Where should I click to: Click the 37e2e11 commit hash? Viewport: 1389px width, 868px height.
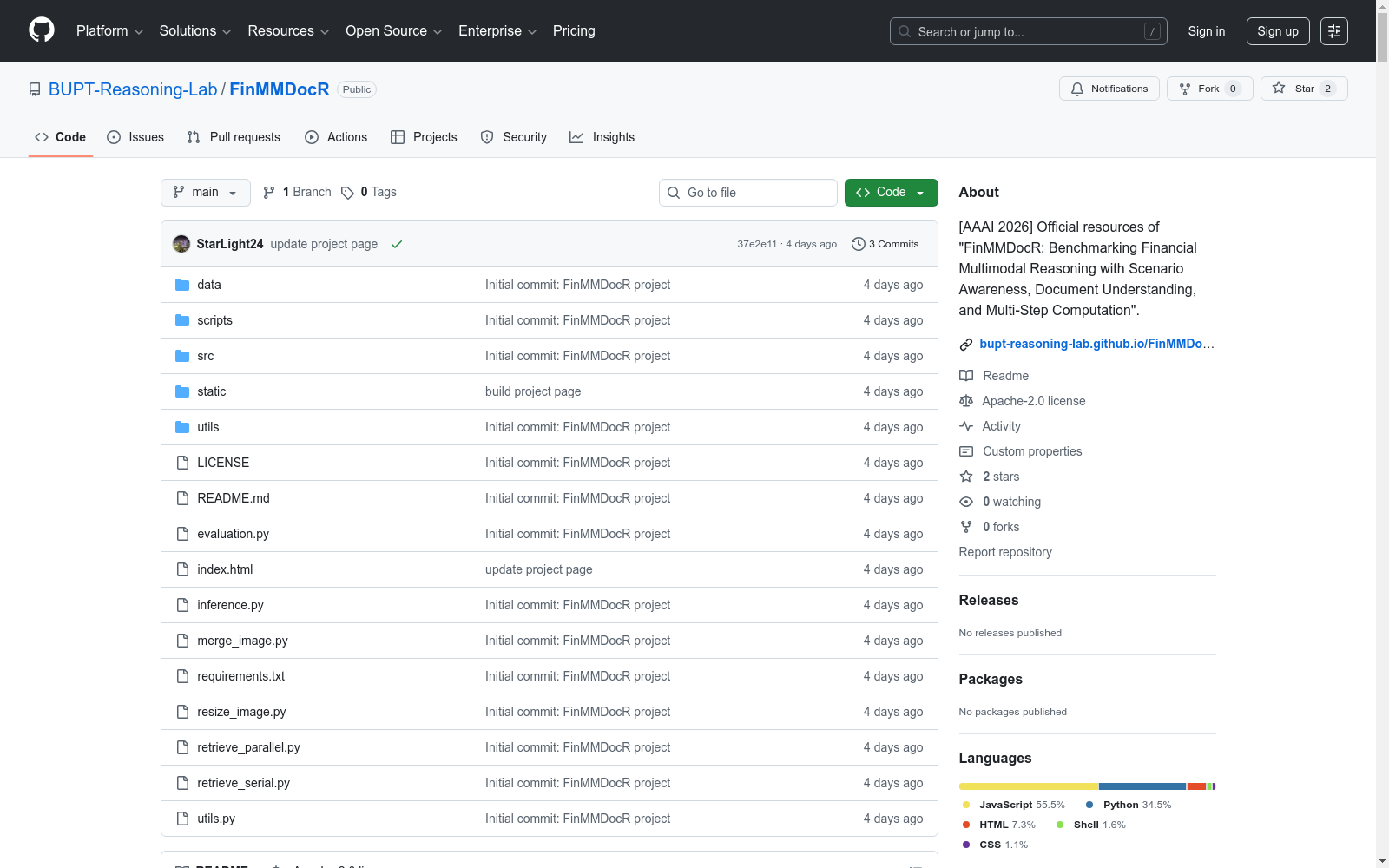(x=757, y=244)
